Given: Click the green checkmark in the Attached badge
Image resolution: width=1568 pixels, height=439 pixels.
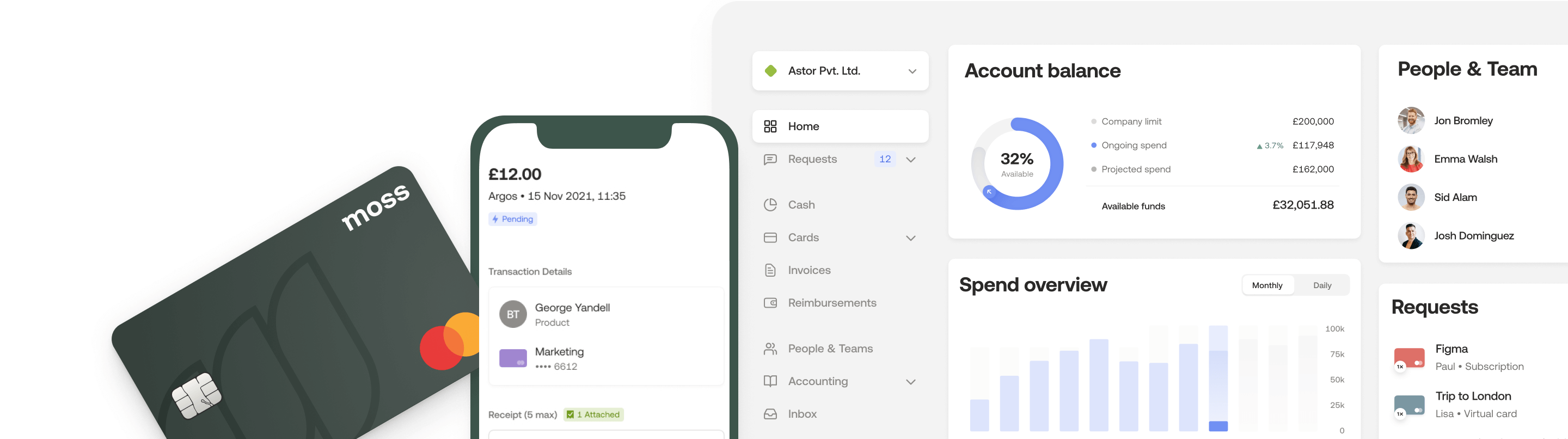Looking at the screenshot, I should [x=569, y=414].
